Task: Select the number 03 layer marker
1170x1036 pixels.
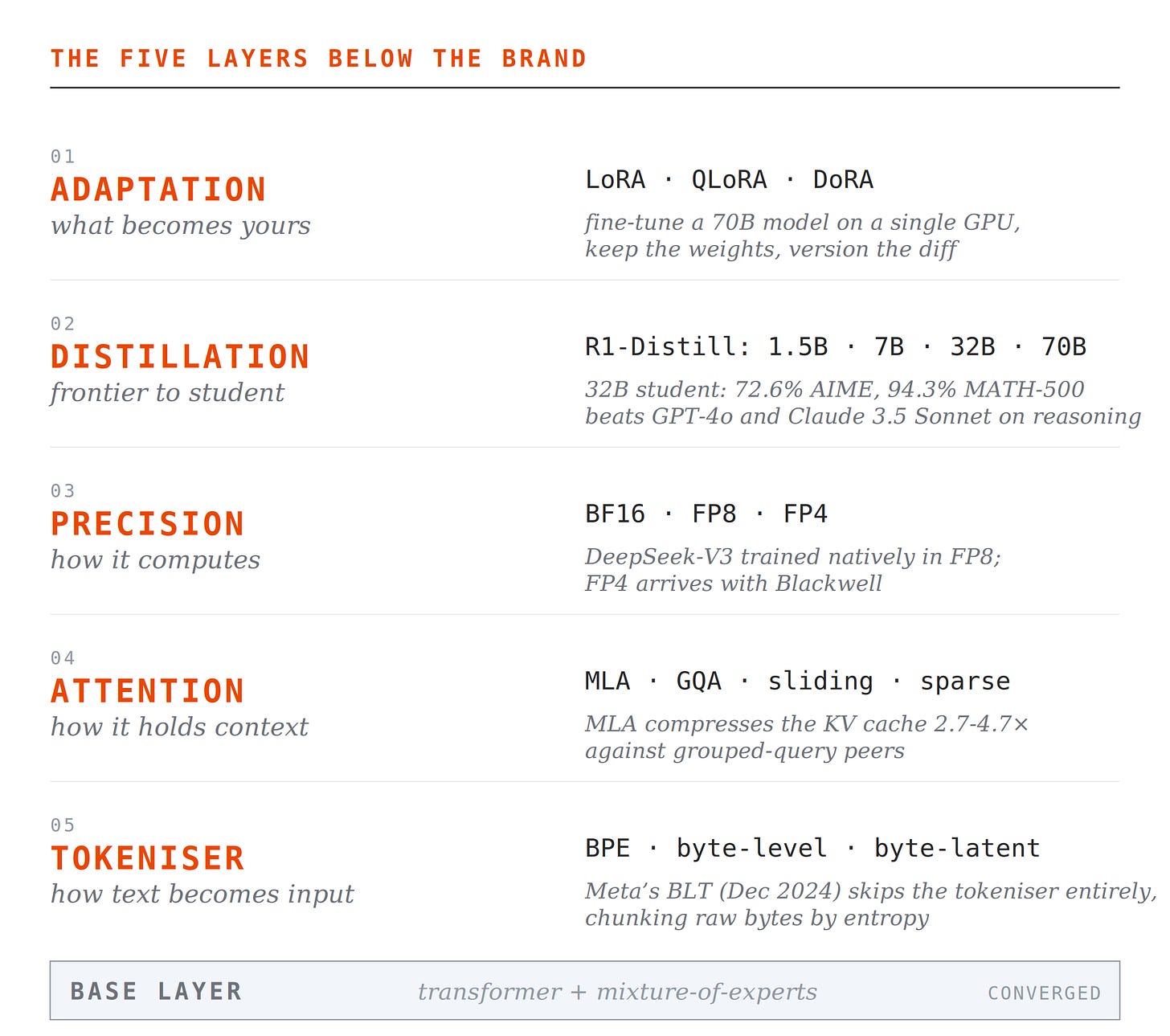Action: click(x=63, y=491)
